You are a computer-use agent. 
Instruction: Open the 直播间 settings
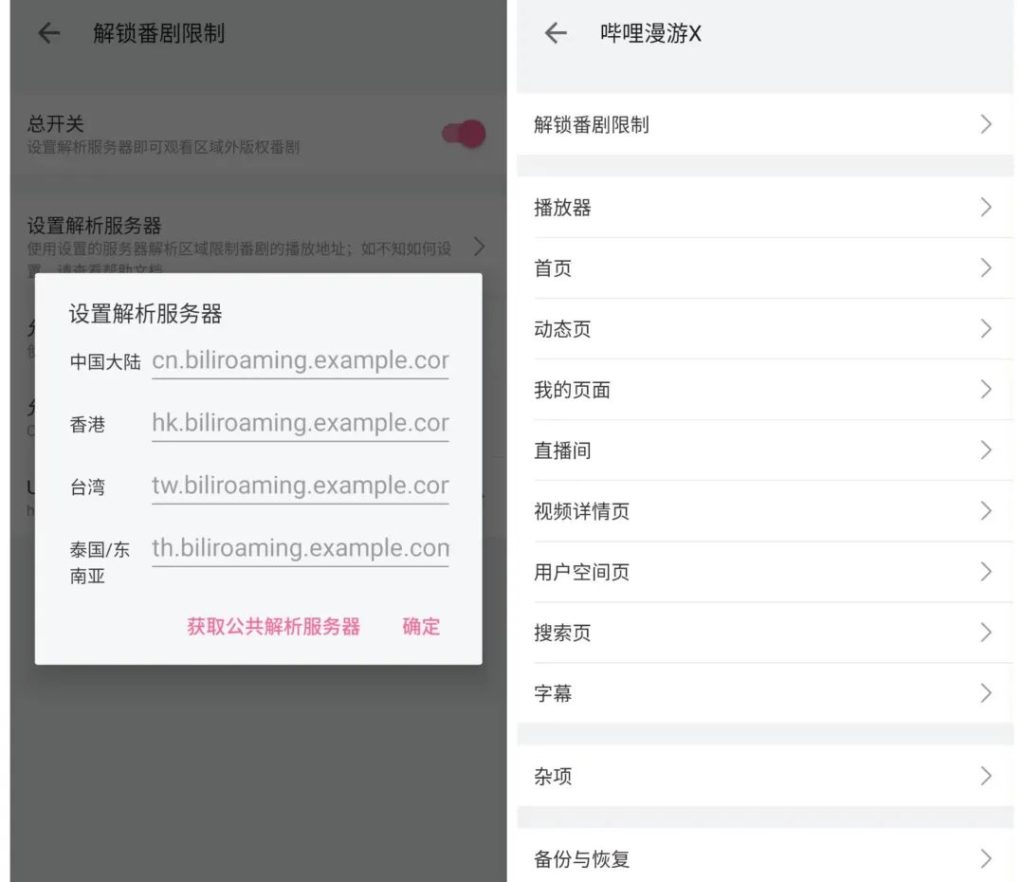[765, 450]
